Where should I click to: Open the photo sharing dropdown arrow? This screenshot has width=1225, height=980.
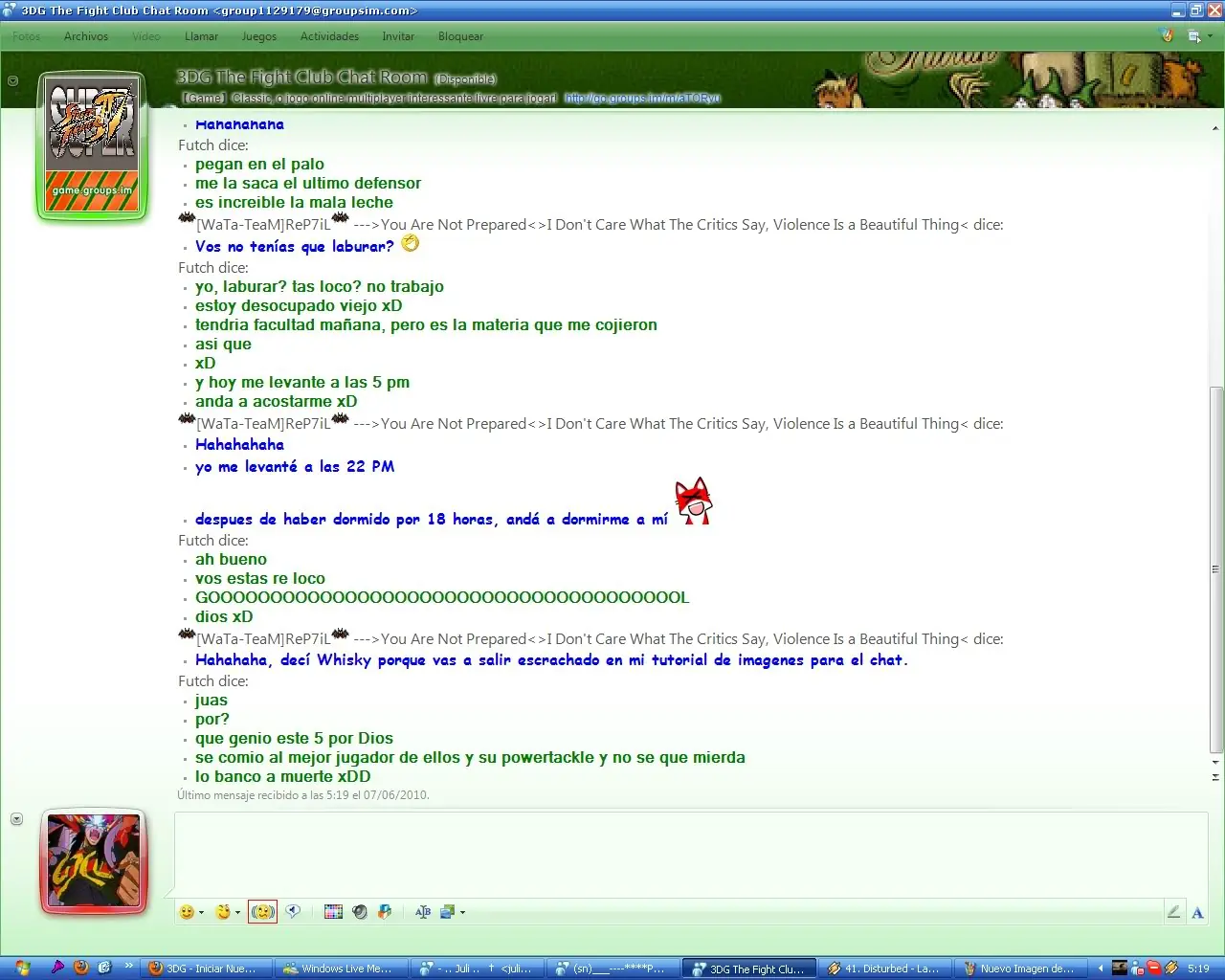tap(461, 912)
